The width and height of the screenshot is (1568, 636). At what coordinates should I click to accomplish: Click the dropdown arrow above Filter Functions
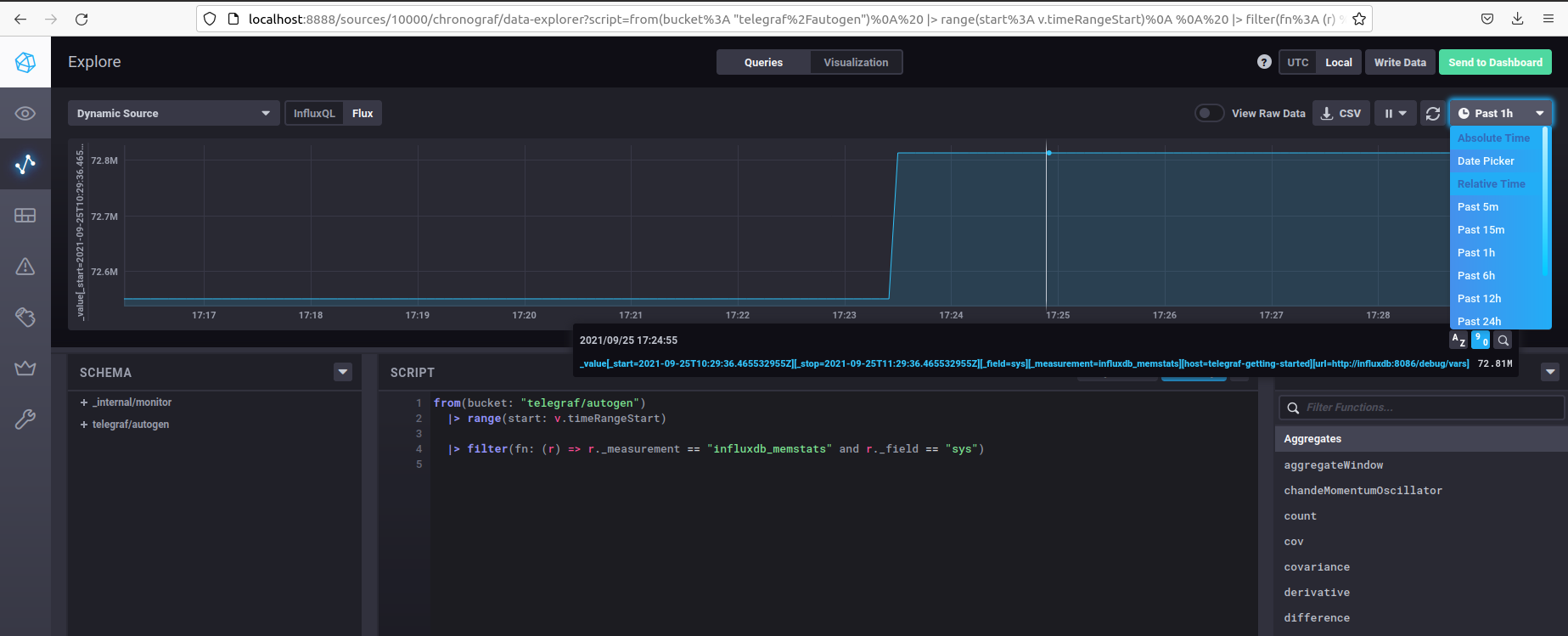click(1550, 372)
